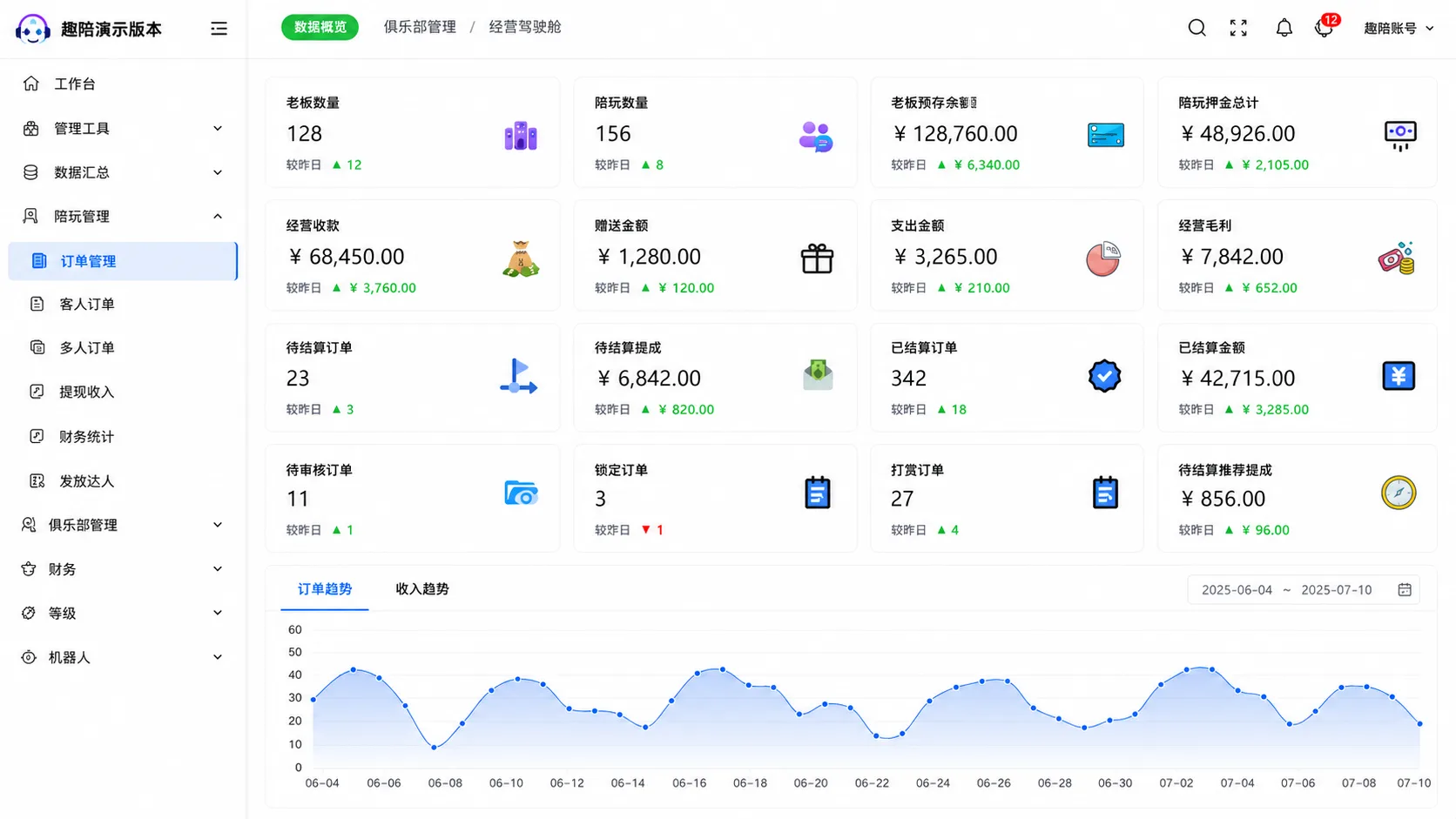Click the folder icon in 待审核订单 card
The width and height of the screenshot is (1456, 819).
pos(521,493)
